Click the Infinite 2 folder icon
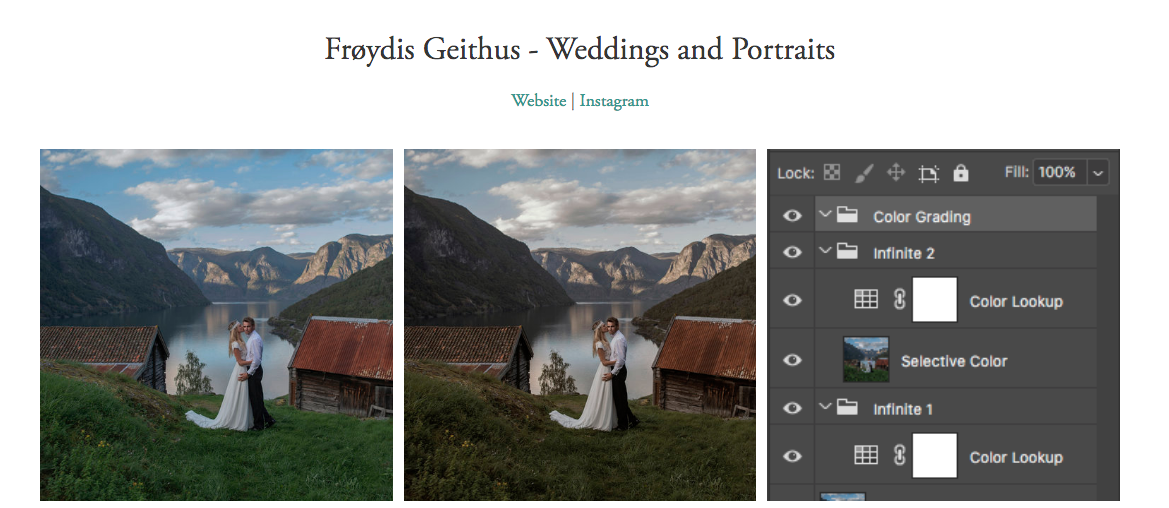The image size is (1169, 508). point(846,252)
